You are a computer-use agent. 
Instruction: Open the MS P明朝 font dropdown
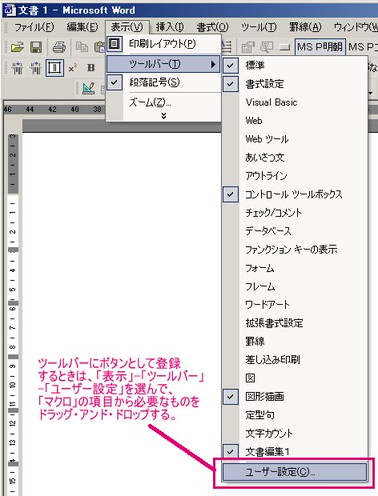coord(320,47)
